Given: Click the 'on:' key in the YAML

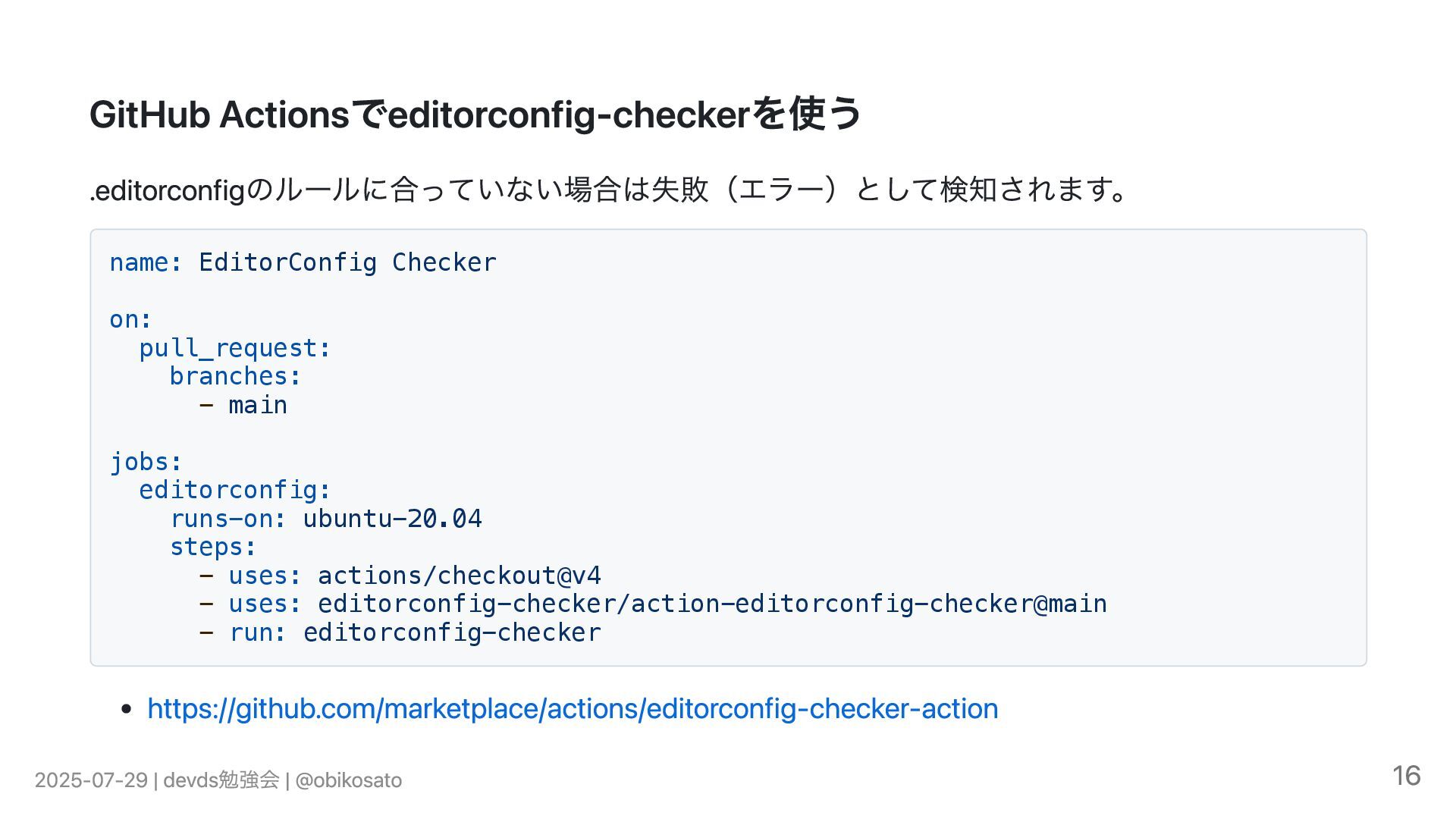Looking at the screenshot, I should click(x=130, y=319).
